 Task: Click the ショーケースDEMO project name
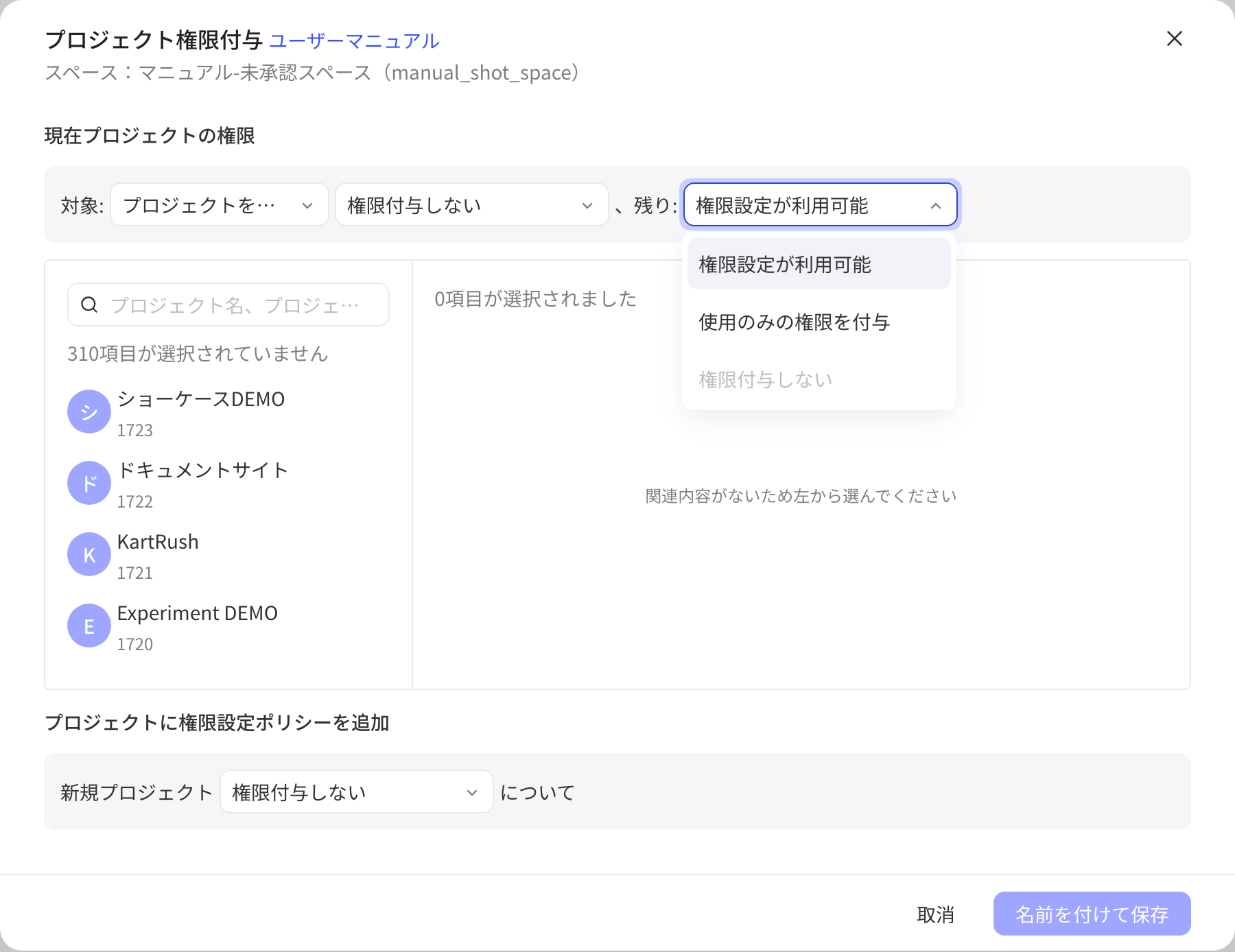coord(201,399)
